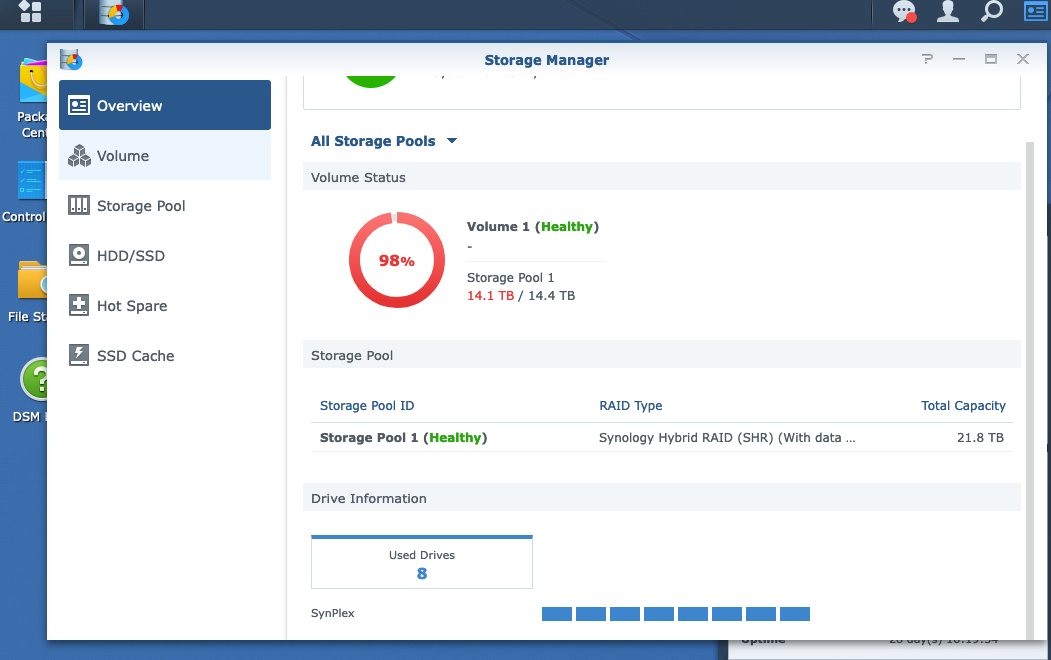1051x660 pixels.
Task: Open the user account options icon
Action: tap(947, 13)
